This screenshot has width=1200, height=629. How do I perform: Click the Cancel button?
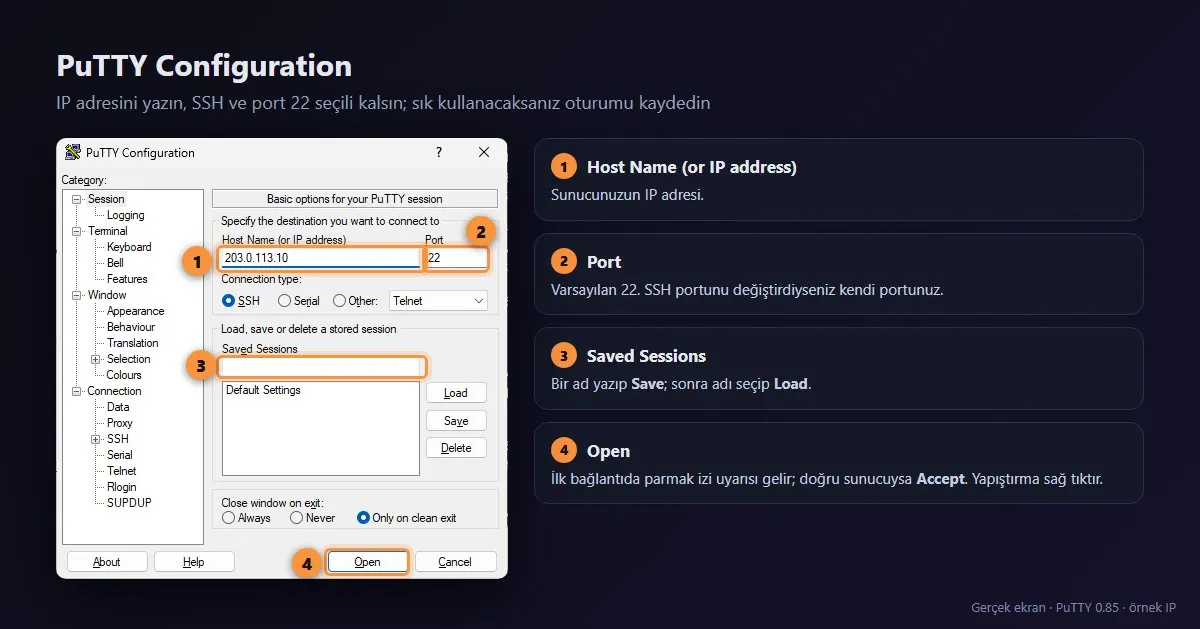[x=455, y=562]
